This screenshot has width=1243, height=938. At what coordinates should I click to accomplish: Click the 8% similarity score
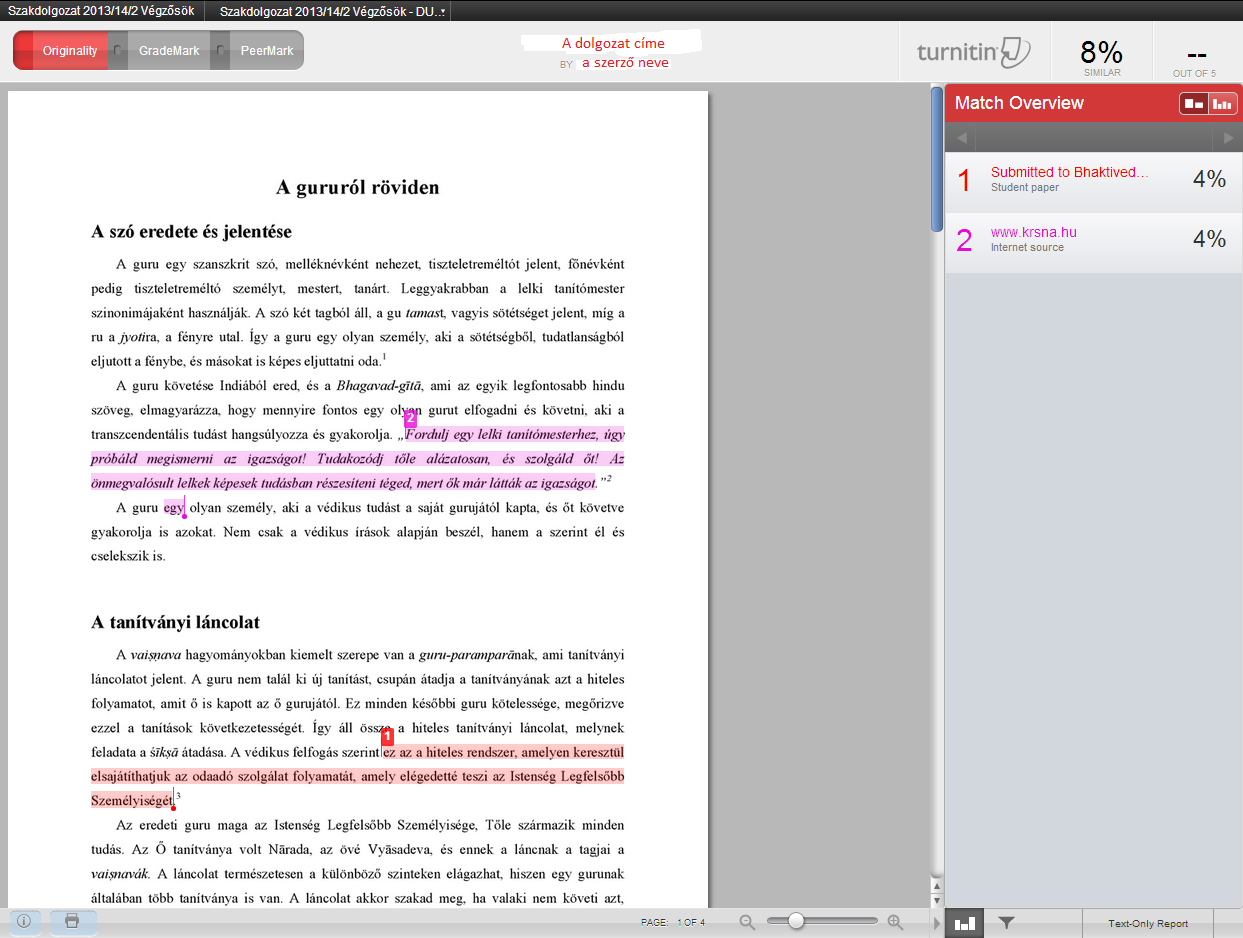click(x=1102, y=55)
